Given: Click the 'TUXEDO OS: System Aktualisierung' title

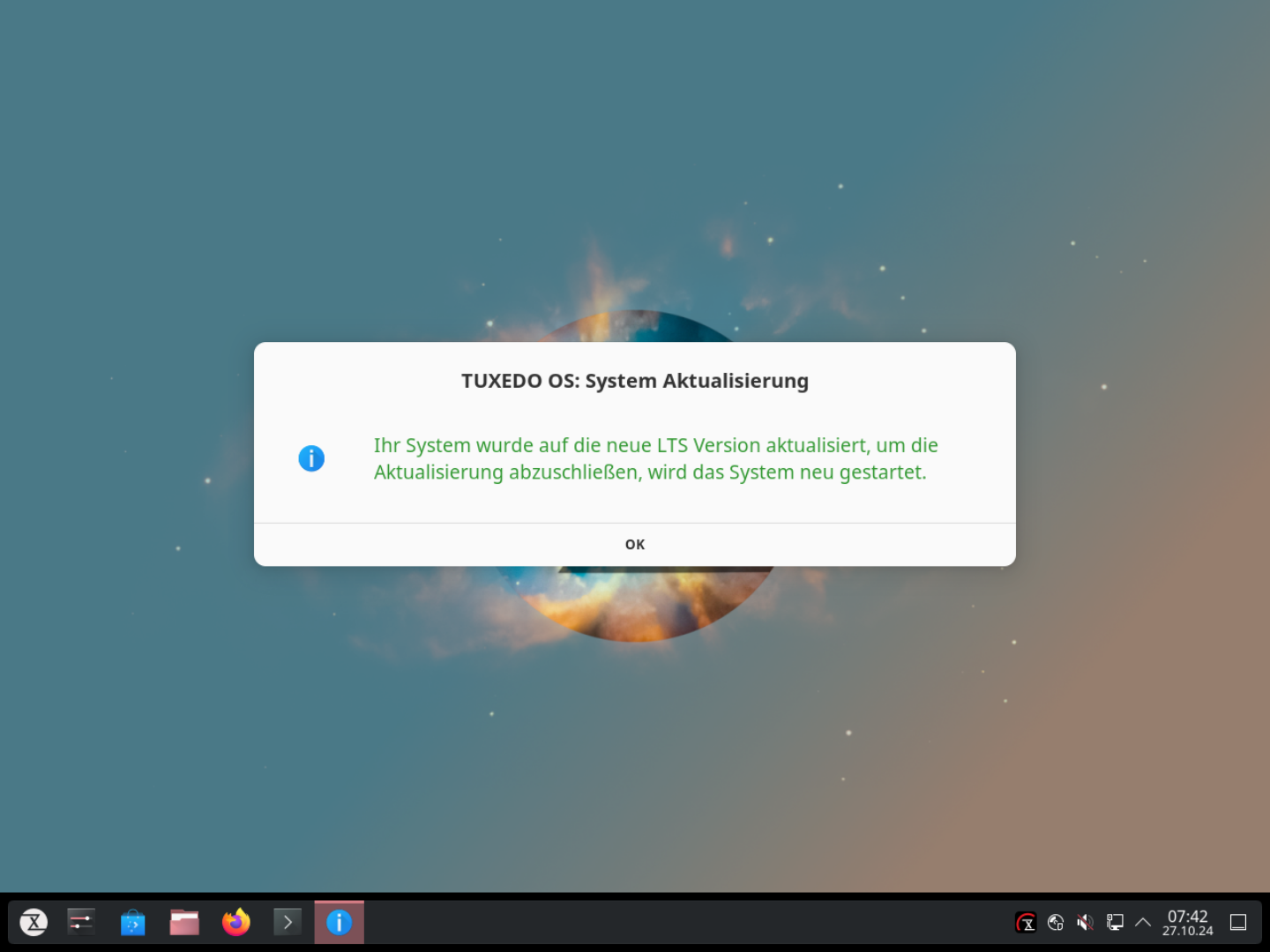Looking at the screenshot, I should click(x=635, y=381).
